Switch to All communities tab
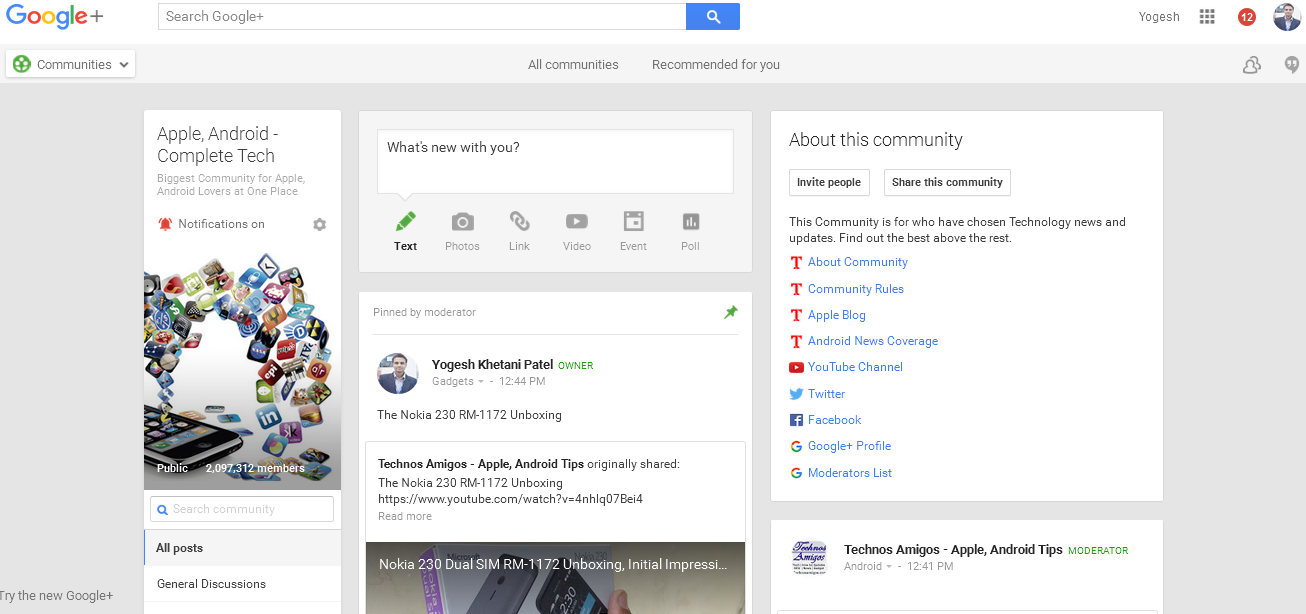Screen dimensions: 1306x614 573,65
